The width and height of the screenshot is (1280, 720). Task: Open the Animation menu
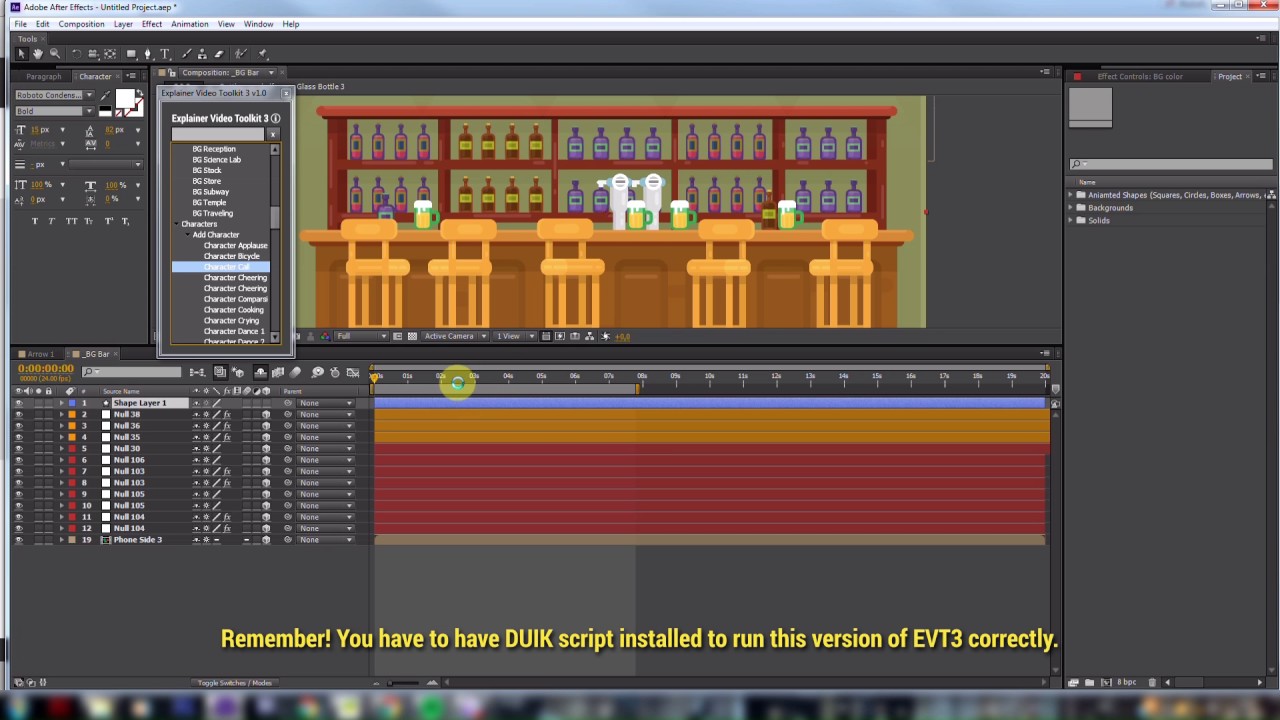tap(189, 24)
